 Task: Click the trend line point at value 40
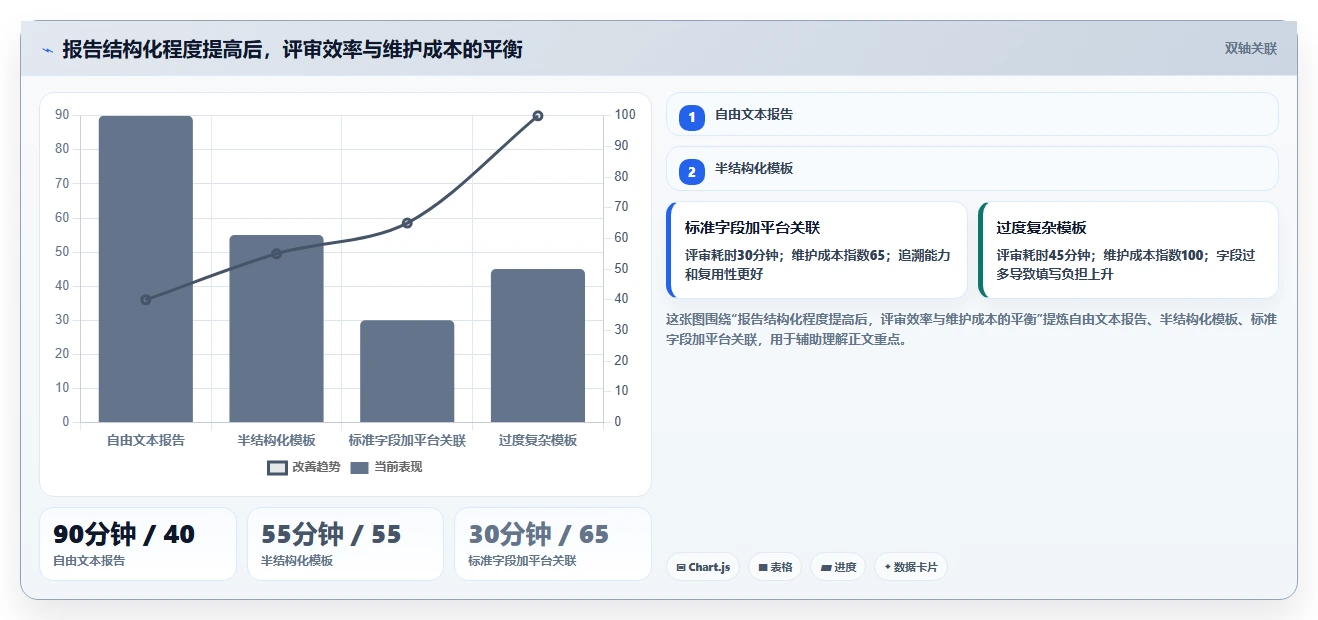tap(146, 300)
